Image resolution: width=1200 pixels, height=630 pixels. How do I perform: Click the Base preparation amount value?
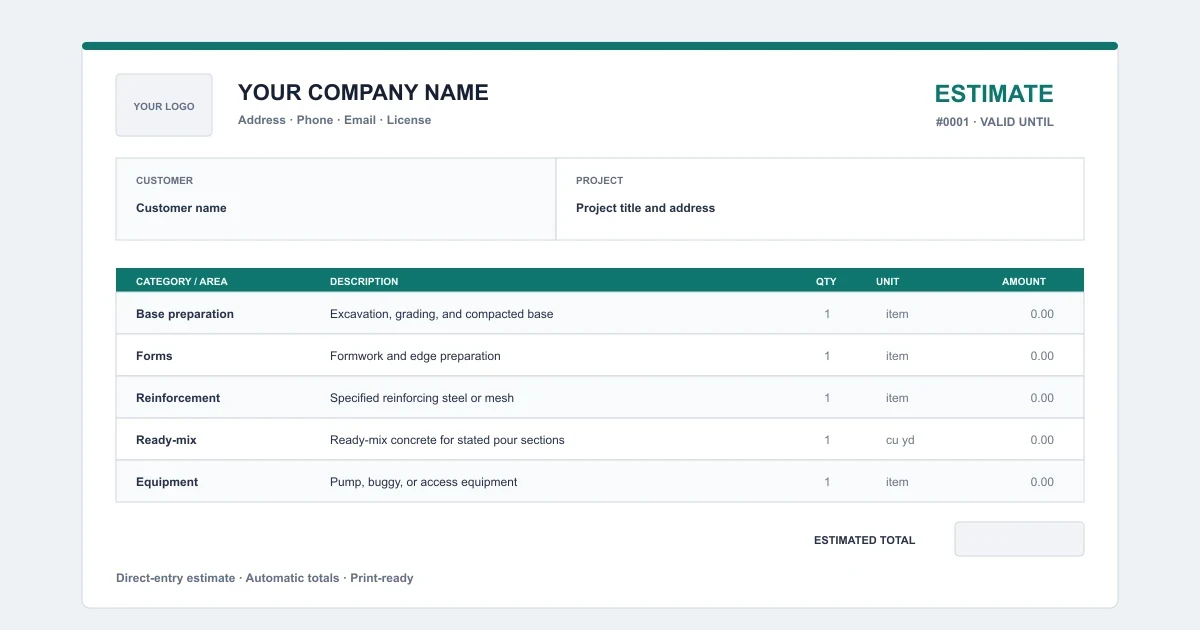(x=1042, y=314)
